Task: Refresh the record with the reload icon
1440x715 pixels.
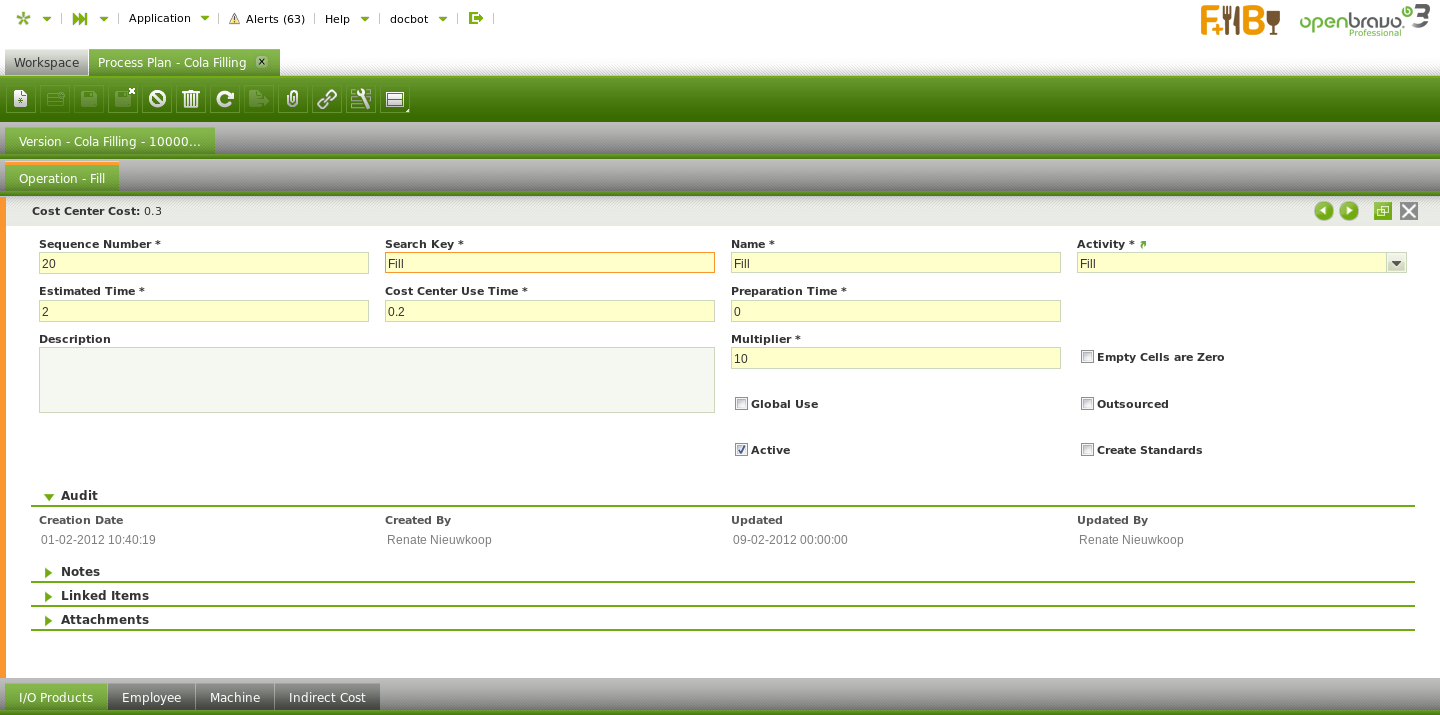Action: [225, 99]
